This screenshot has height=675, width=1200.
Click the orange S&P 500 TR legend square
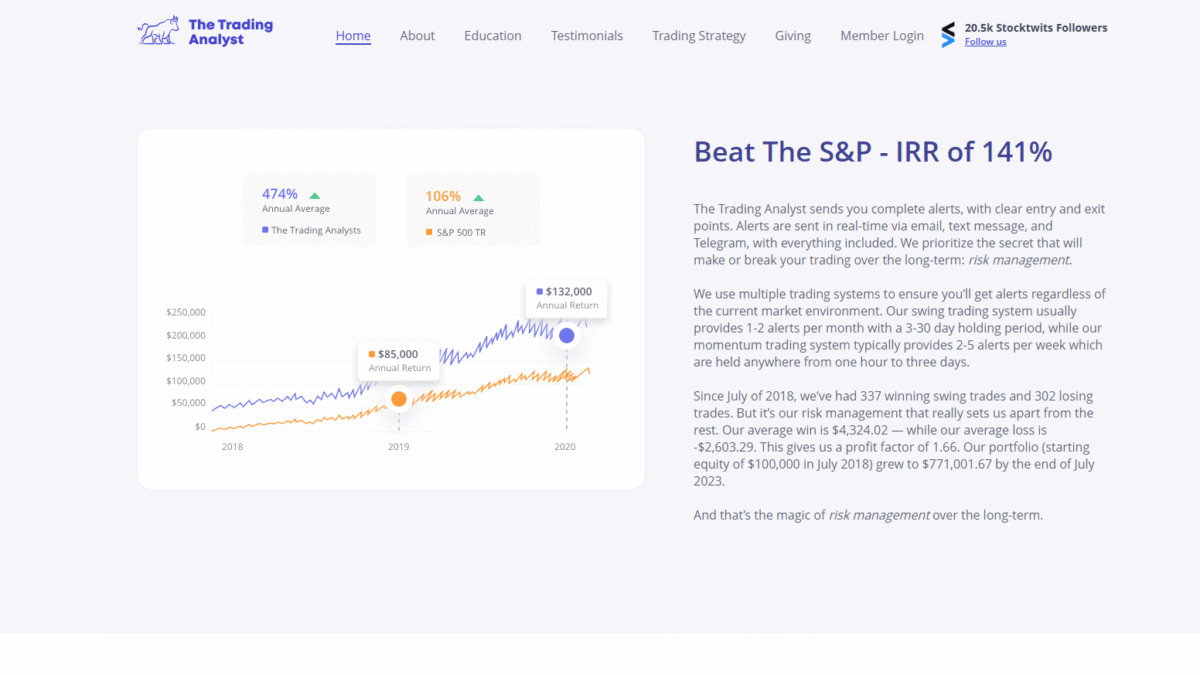429,232
